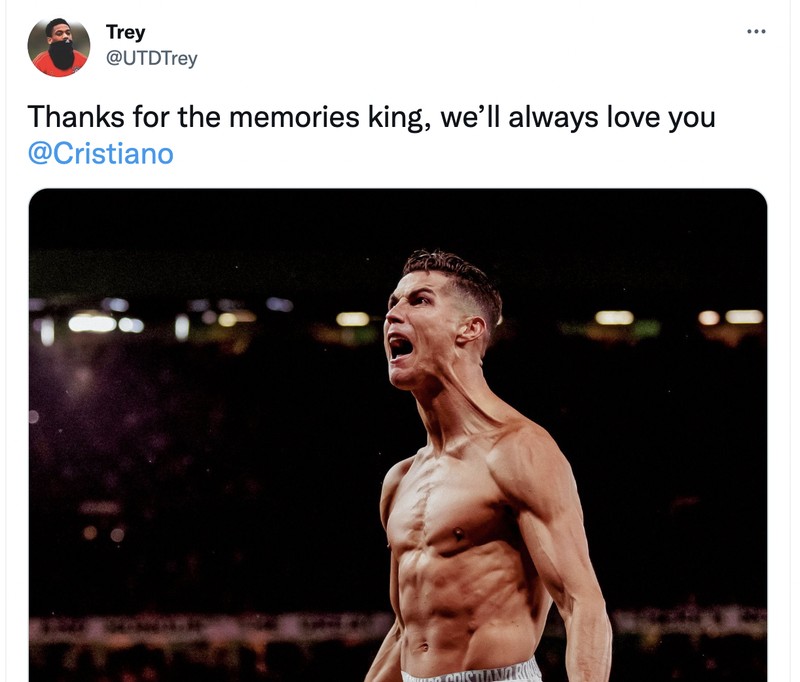Click the tweet's image attachment area
The width and height of the screenshot is (800, 682).
tap(400, 430)
